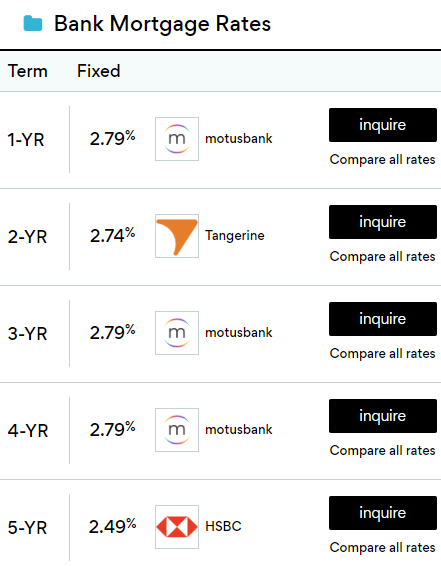Inquire about the 5-YR HSBC rate

pos(383,513)
